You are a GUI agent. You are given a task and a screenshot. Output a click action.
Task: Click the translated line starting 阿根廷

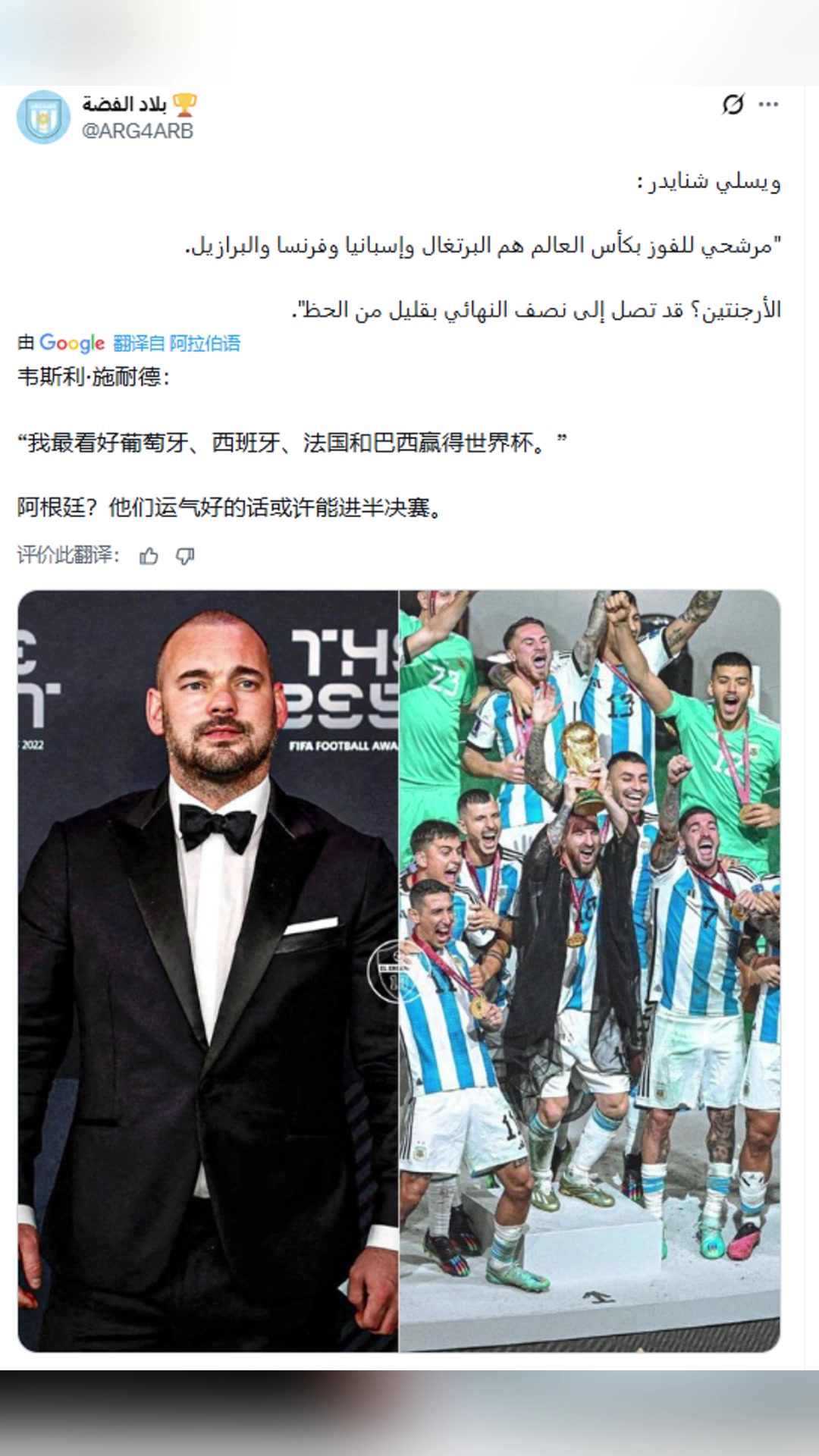click(230, 507)
